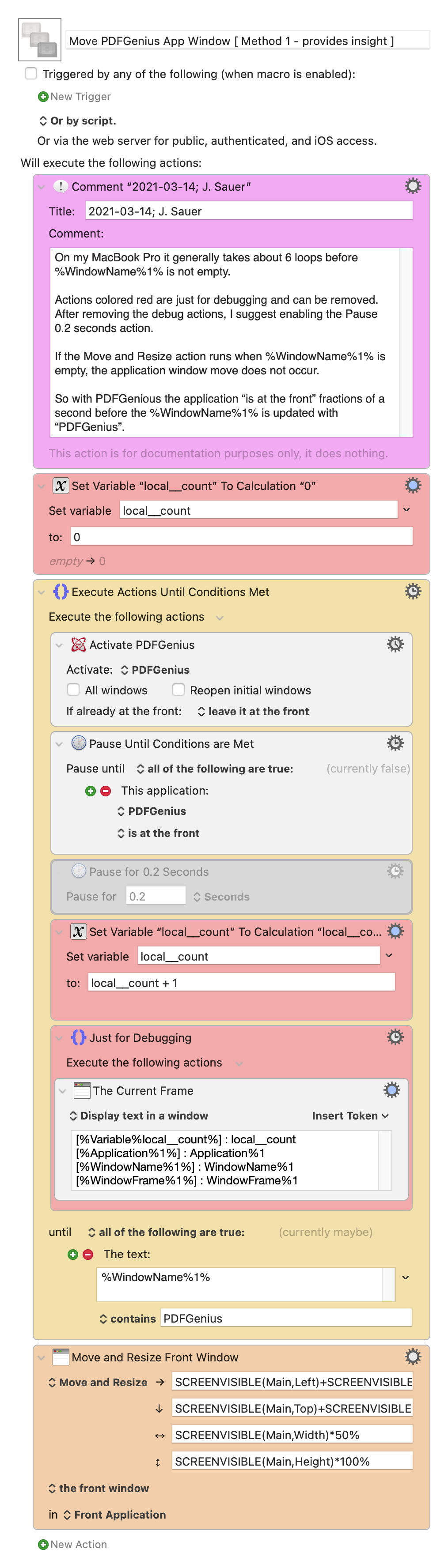Click the macro icon thumbnail at top
Viewport: 448px width, 1568px height.
click(40, 40)
